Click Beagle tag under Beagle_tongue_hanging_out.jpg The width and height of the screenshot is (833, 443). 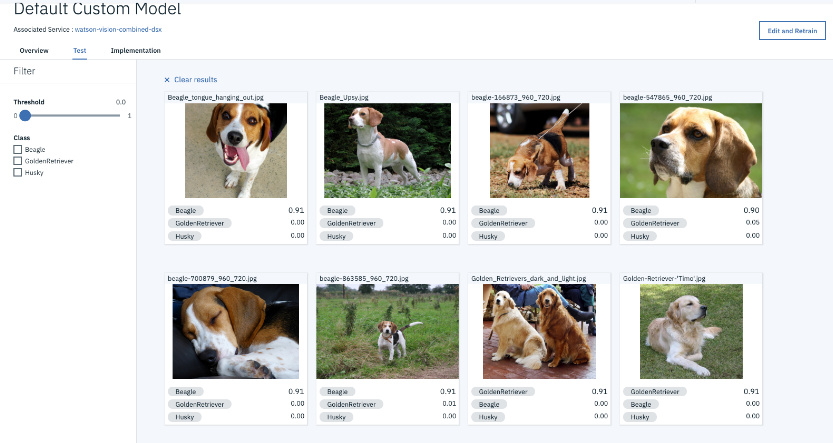point(185,210)
